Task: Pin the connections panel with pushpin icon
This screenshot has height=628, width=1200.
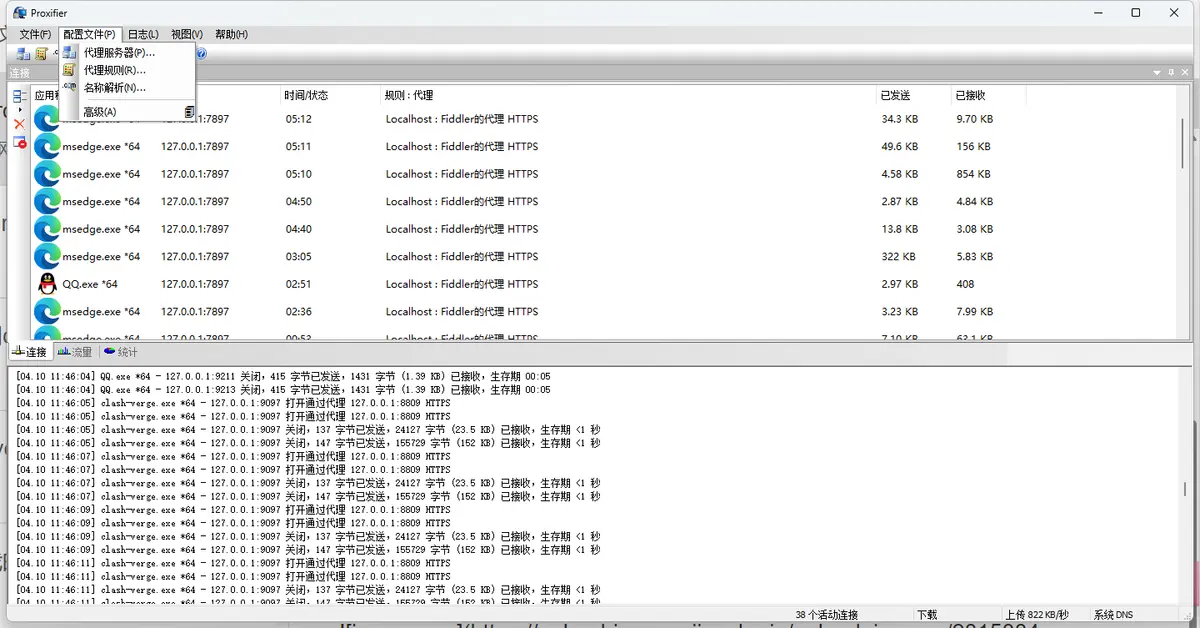Action: tap(1171, 73)
